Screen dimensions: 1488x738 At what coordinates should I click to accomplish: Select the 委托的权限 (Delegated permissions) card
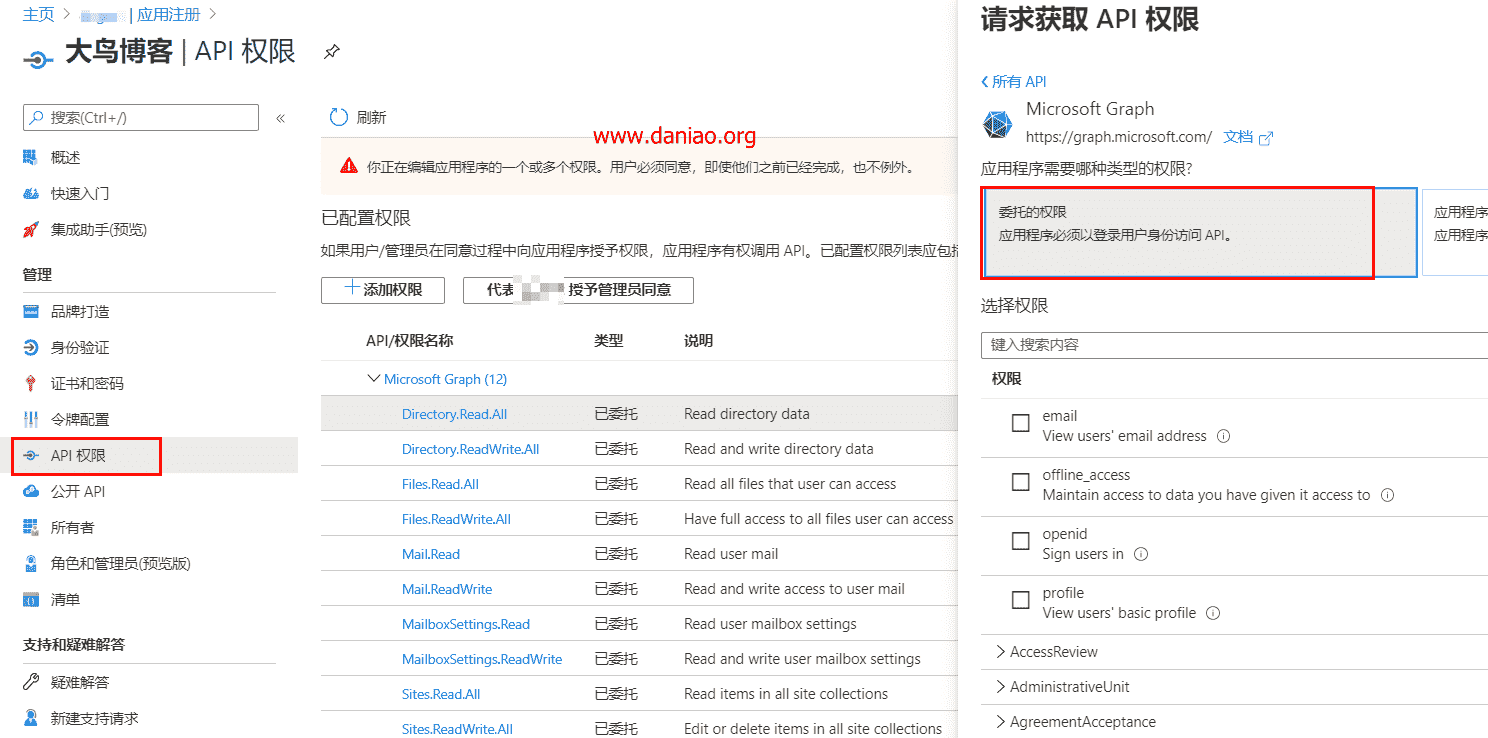coord(1199,232)
